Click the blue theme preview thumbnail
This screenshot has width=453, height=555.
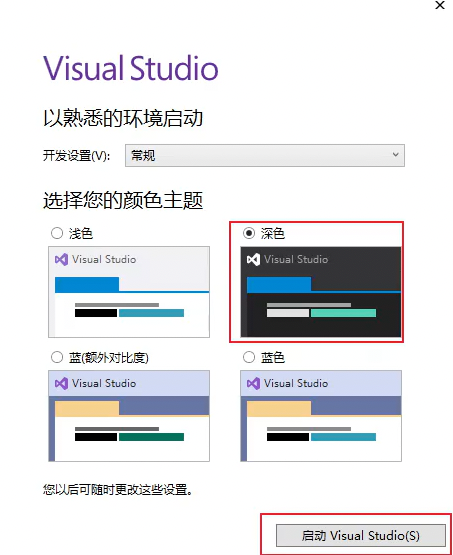321,416
